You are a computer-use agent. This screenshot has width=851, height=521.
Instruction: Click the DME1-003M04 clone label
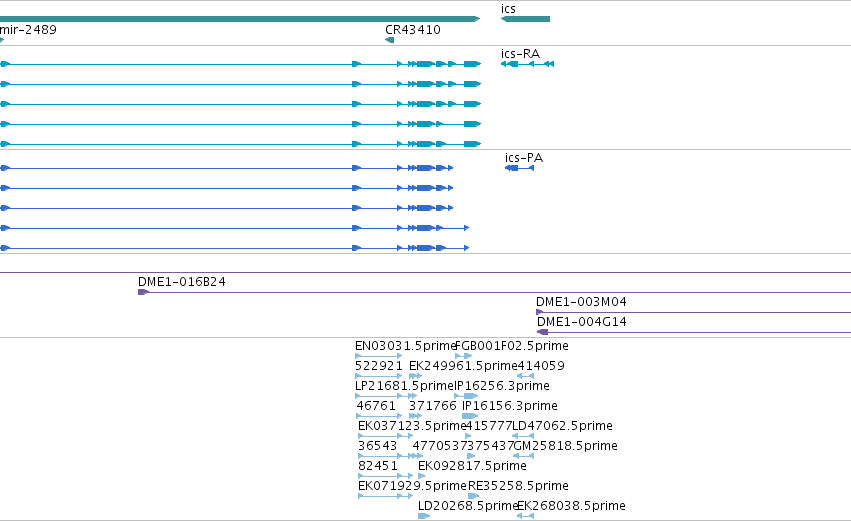point(581,302)
